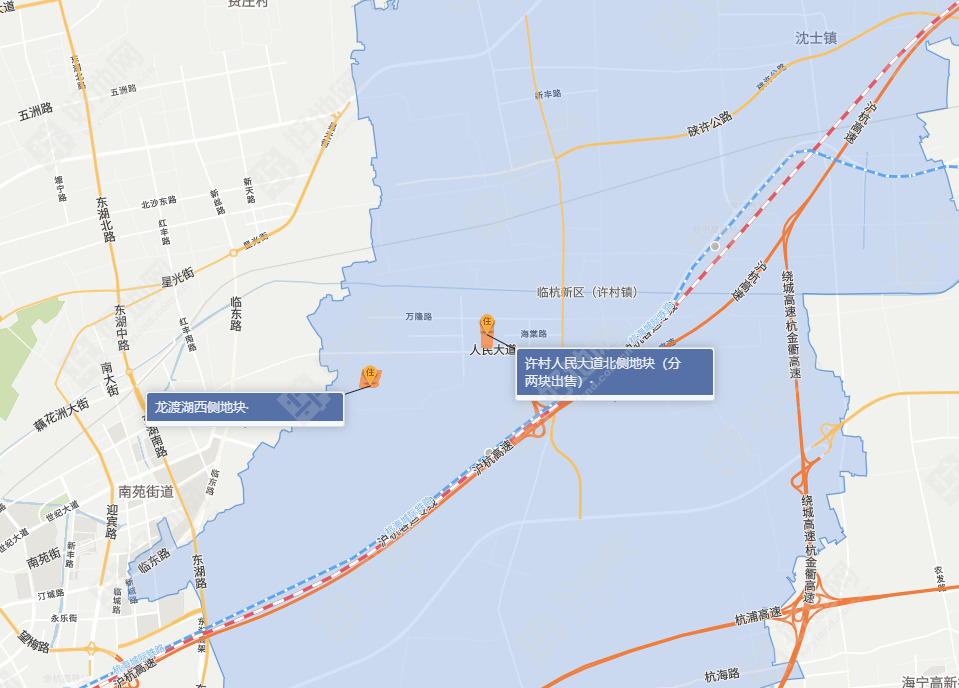The width and height of the screenshot is (959, 688).
Task: Click the 沈士镇 town label
Action: click(816, 38)
